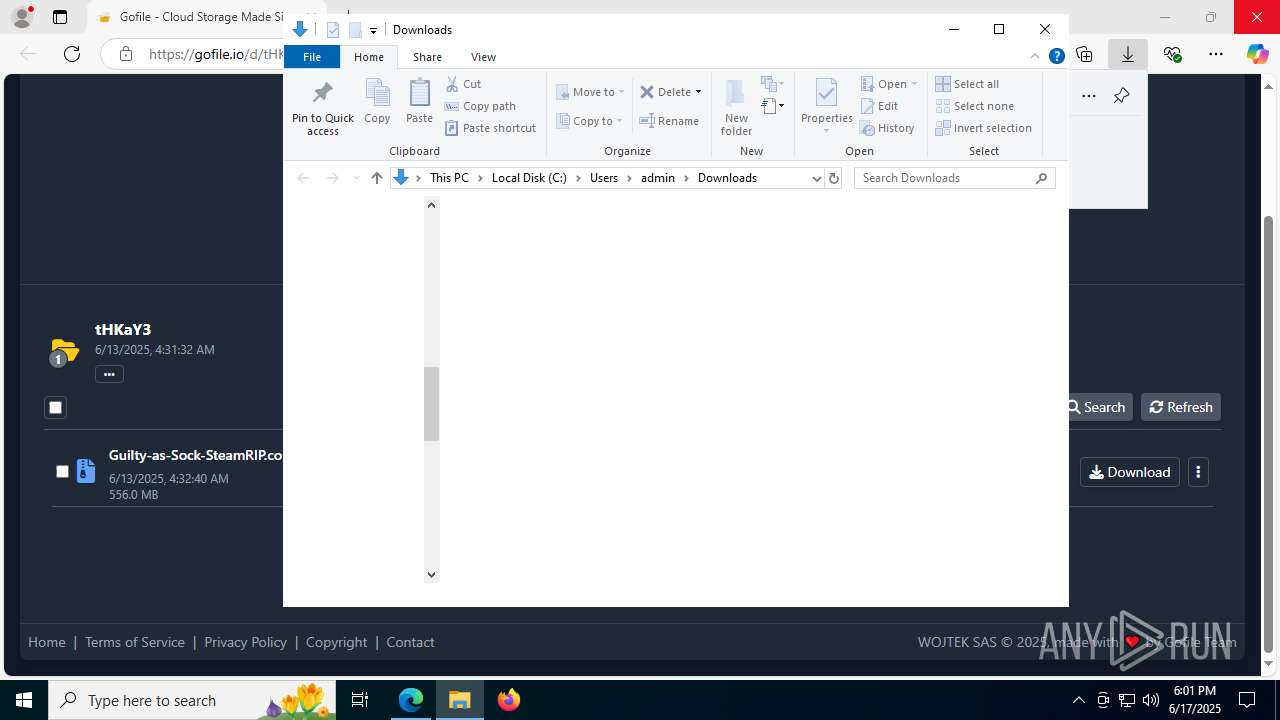Click the Gofile Refresh button
This screenshot has height=720, width=1280.
[1181, 407]
